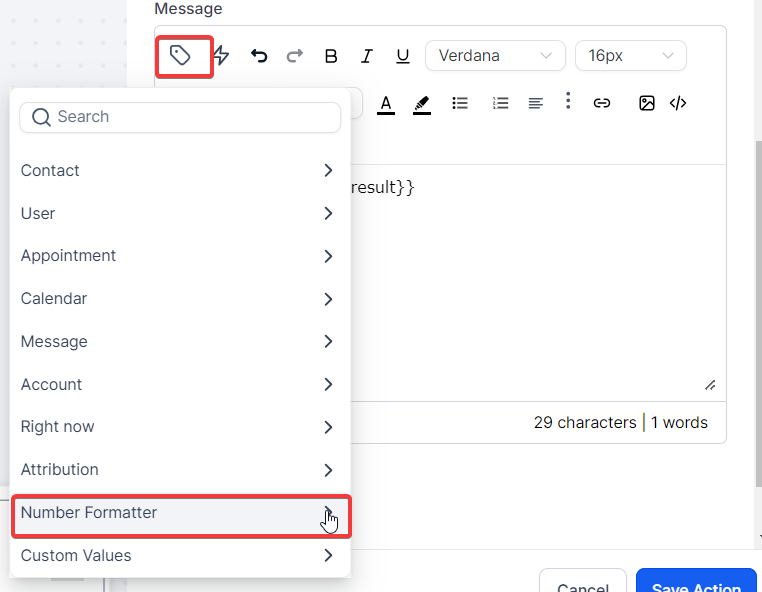Insert an image into the message

pyautogui.click(x=647, y=103)
